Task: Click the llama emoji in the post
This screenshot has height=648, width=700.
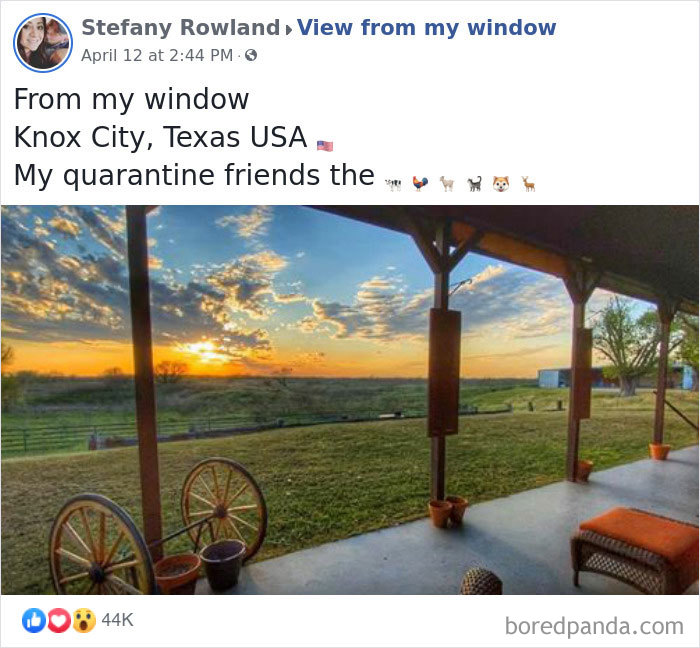Action: pos(447,183)
